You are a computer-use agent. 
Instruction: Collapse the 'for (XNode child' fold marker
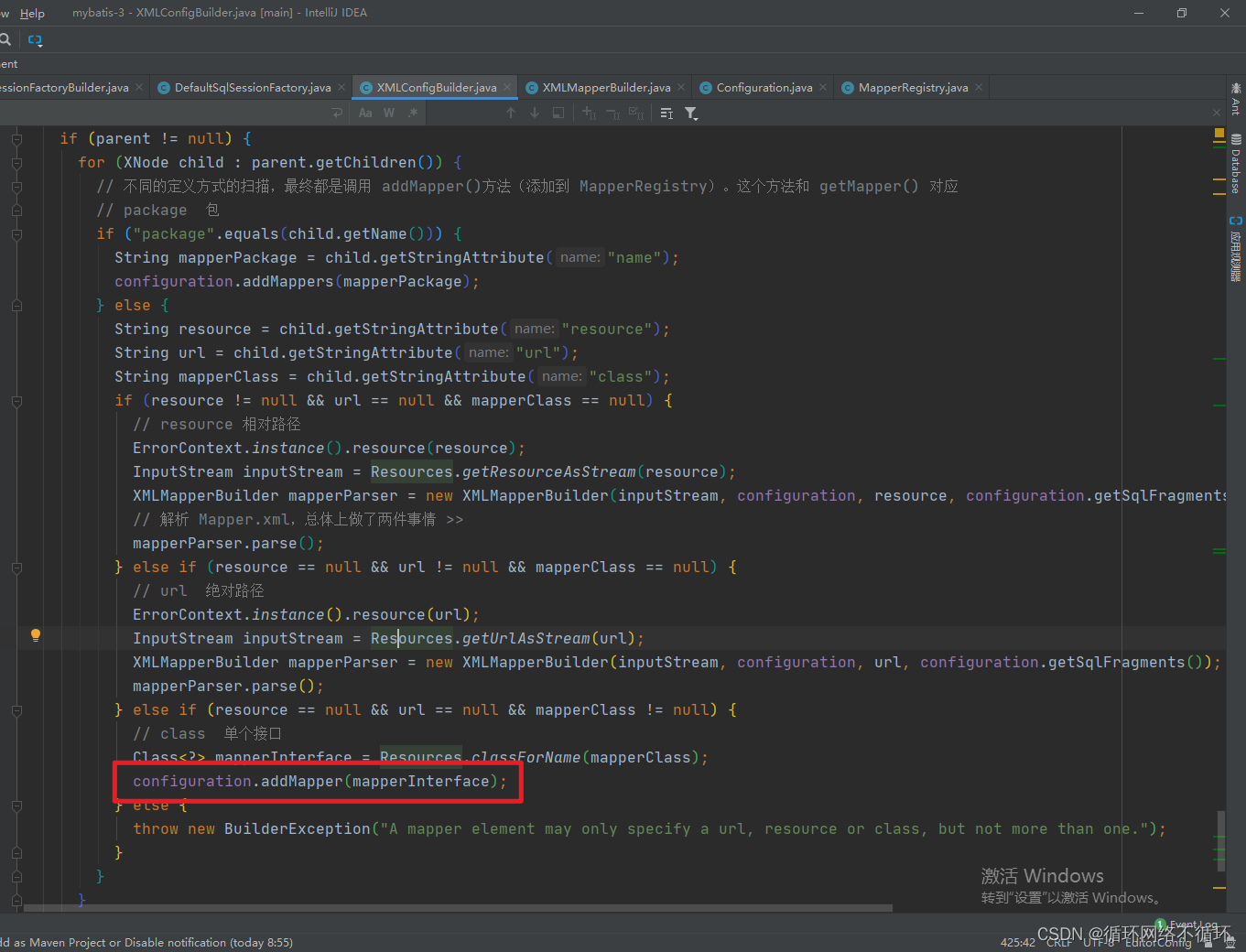point(16,163)
